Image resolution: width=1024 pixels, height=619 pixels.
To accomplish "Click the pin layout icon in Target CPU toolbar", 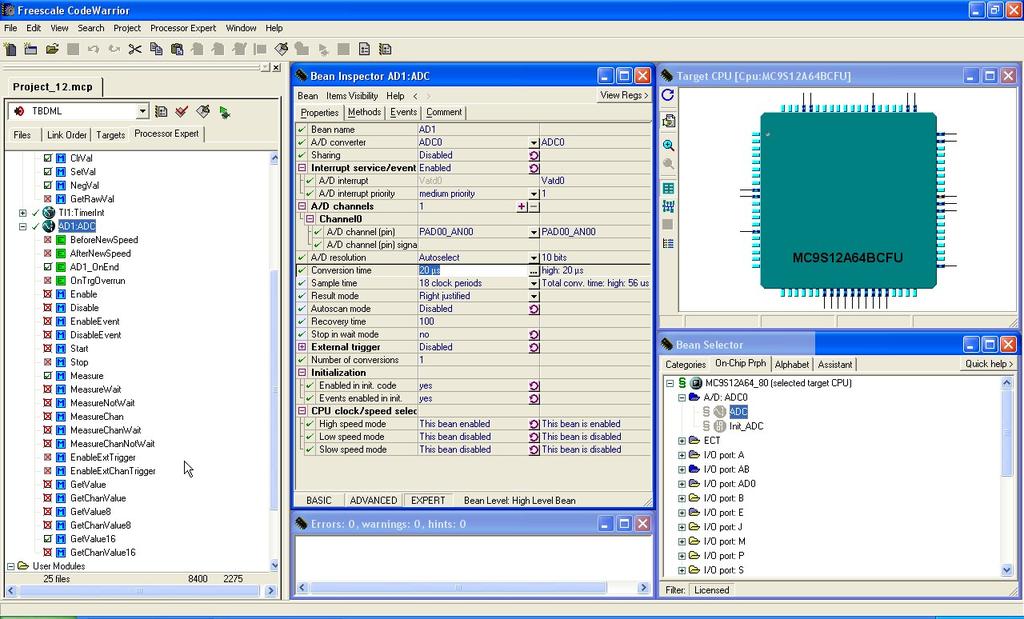I will tap(668, 206).
